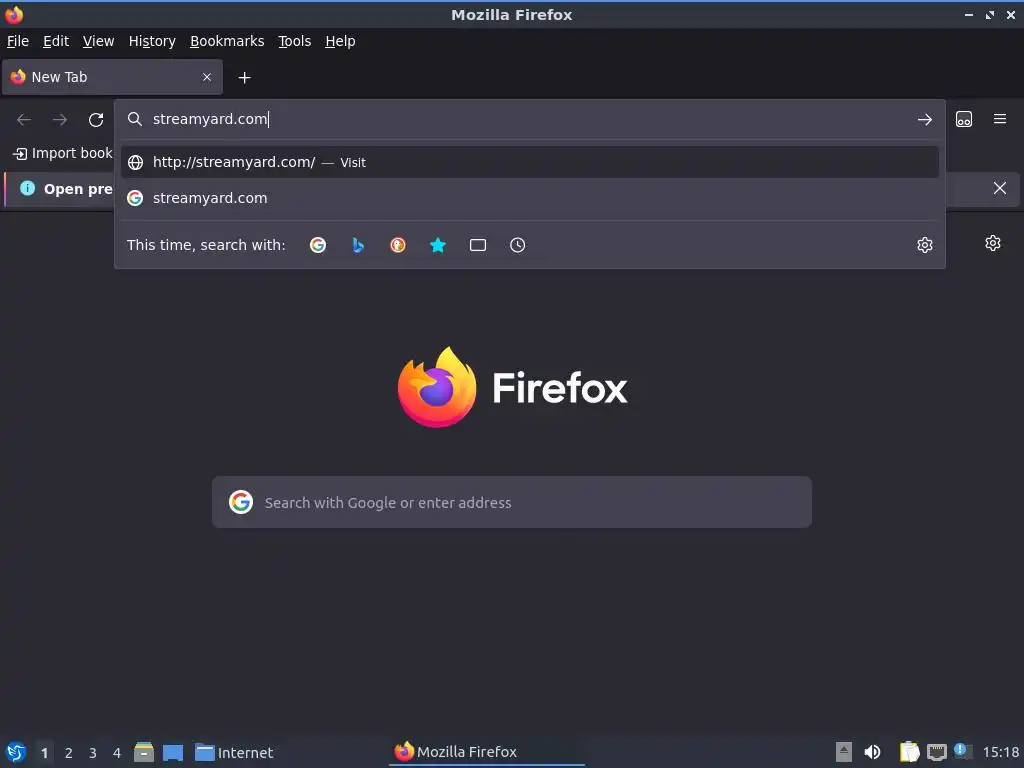Search history via clock icon
This screenshot has width=1024, height=768.
point(518,245)
